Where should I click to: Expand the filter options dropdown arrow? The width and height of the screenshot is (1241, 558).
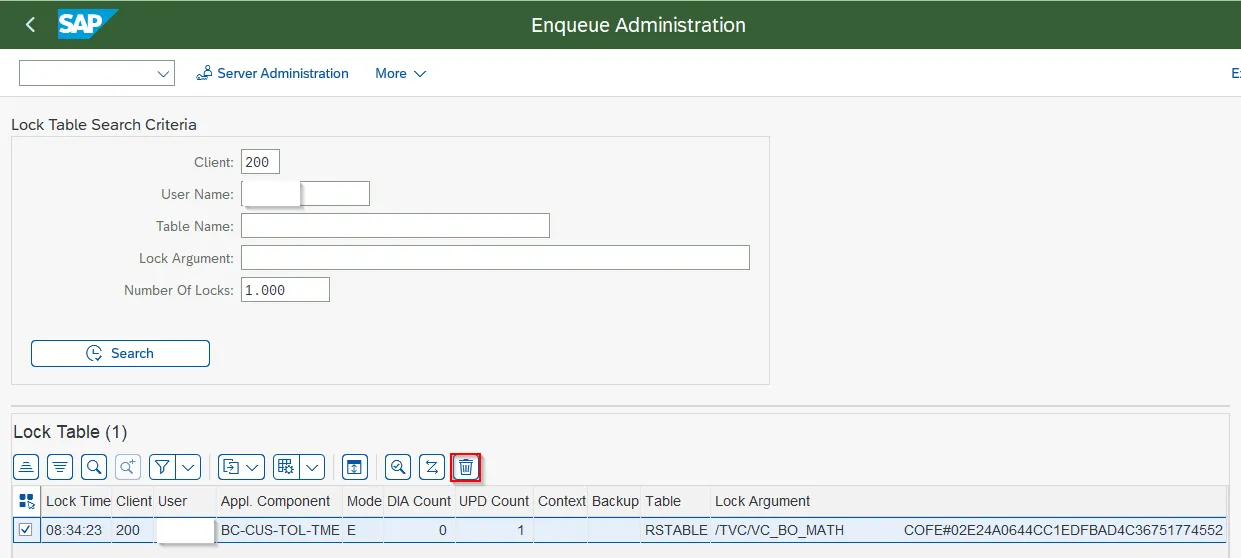point(189,466)
